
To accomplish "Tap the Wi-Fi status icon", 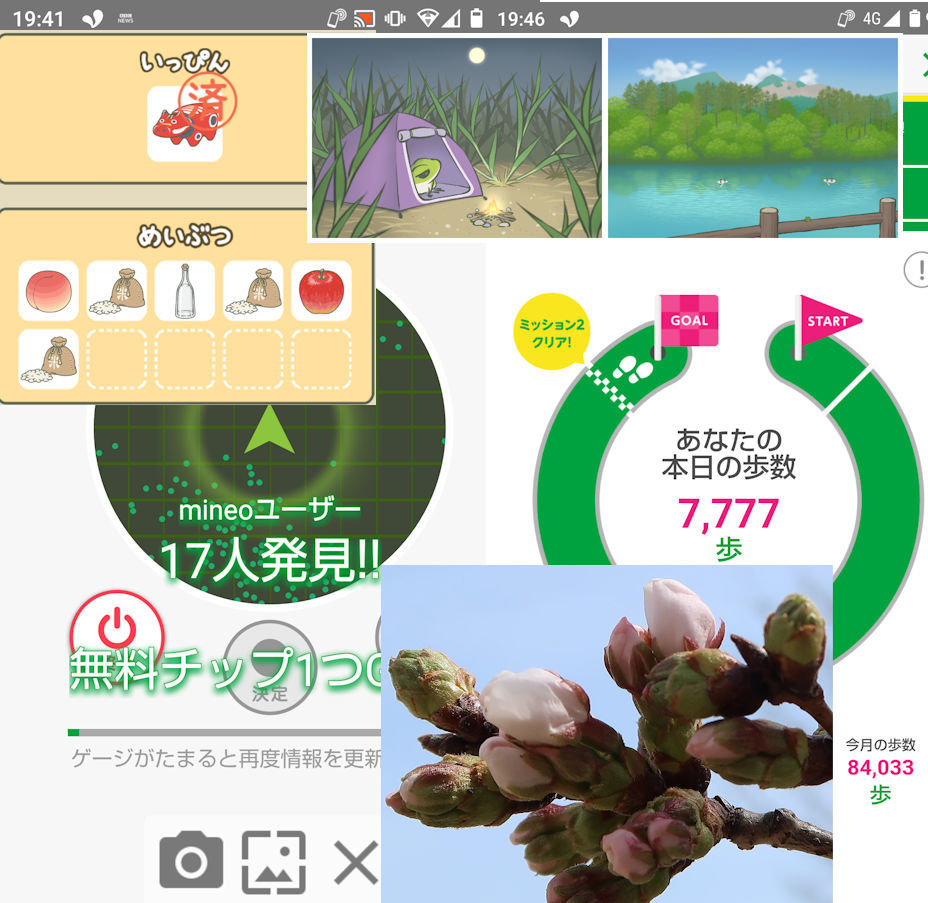I will click(x=427, y=19).
